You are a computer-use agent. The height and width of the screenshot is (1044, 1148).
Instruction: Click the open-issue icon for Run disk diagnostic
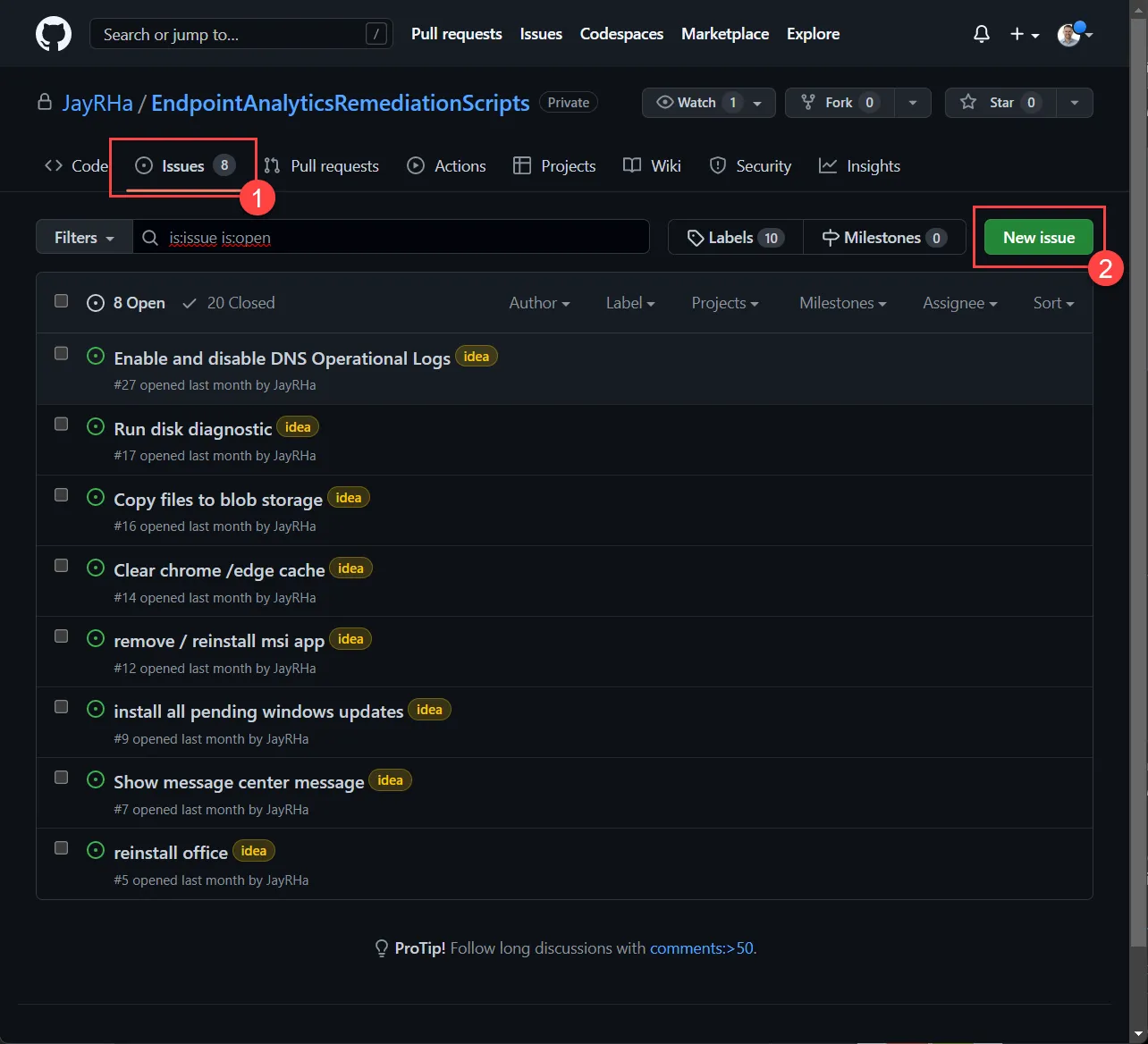96,426
